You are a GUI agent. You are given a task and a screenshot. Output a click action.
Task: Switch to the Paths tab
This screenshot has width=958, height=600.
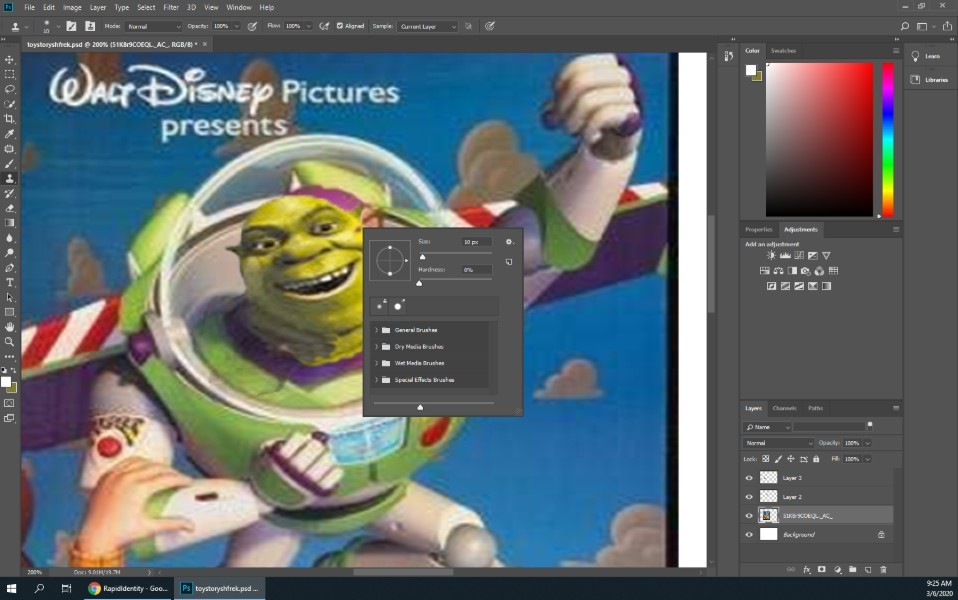click(815, 408)
